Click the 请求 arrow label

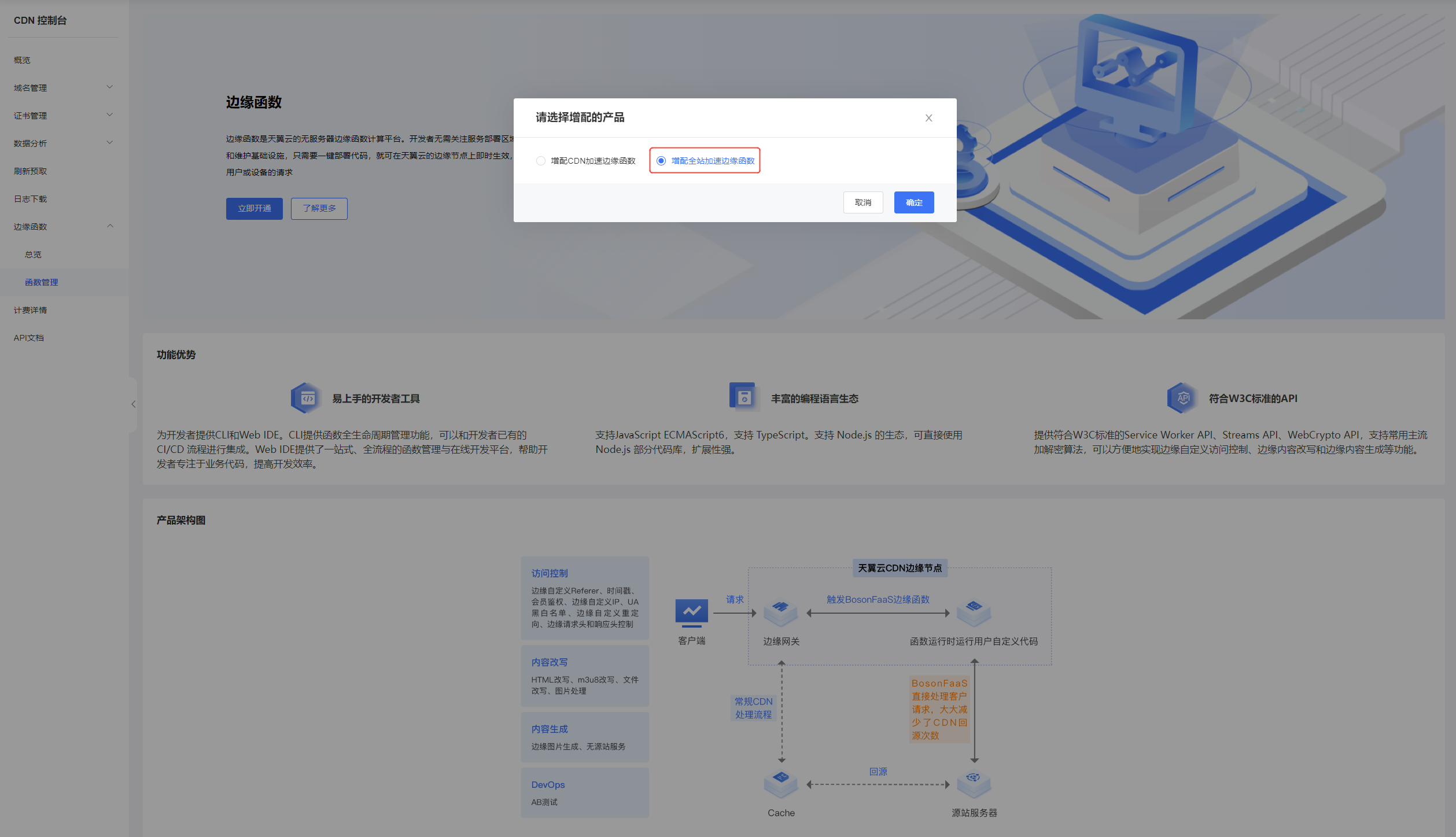735,600
